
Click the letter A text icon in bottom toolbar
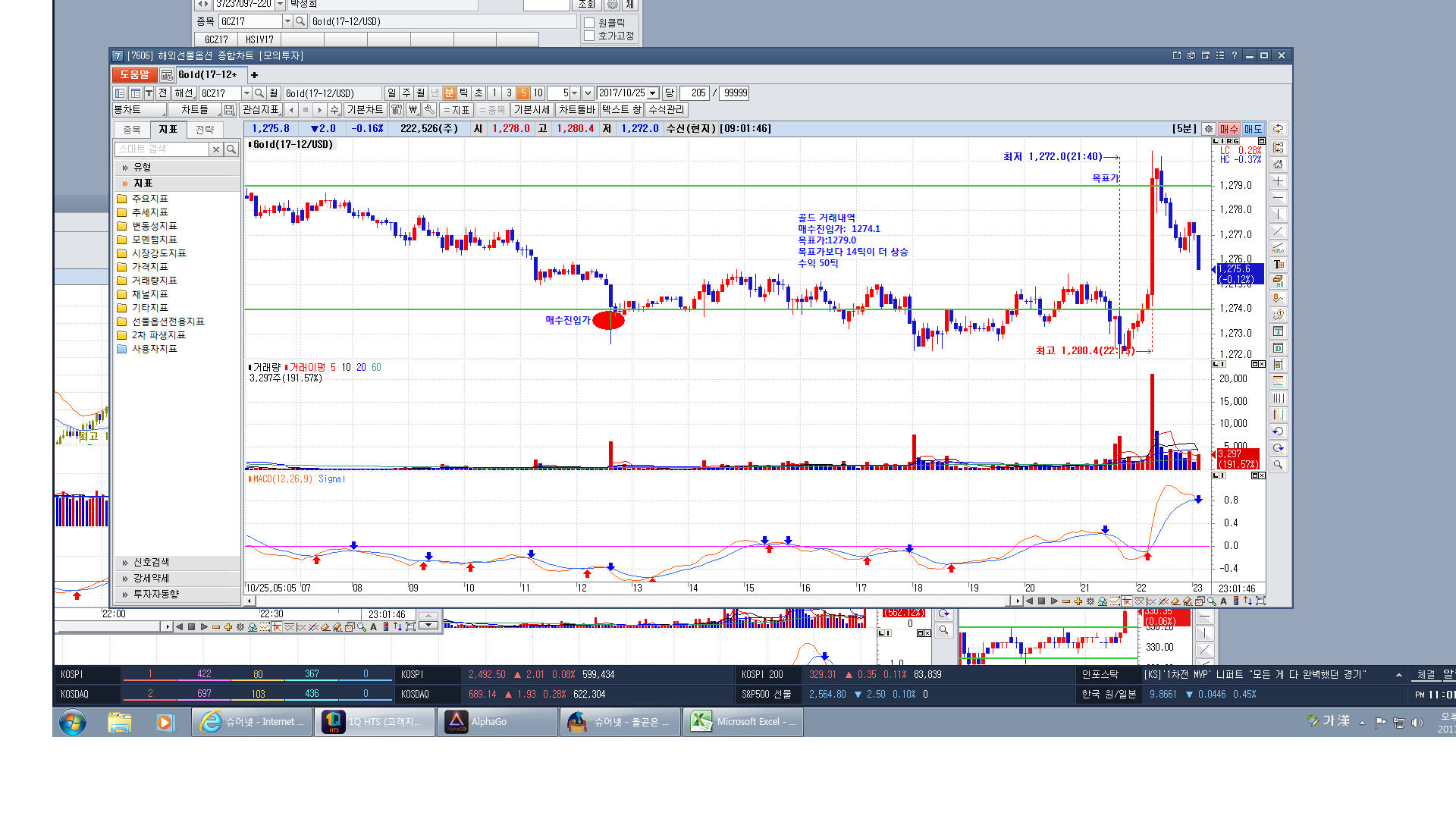tap(1224, 601)
